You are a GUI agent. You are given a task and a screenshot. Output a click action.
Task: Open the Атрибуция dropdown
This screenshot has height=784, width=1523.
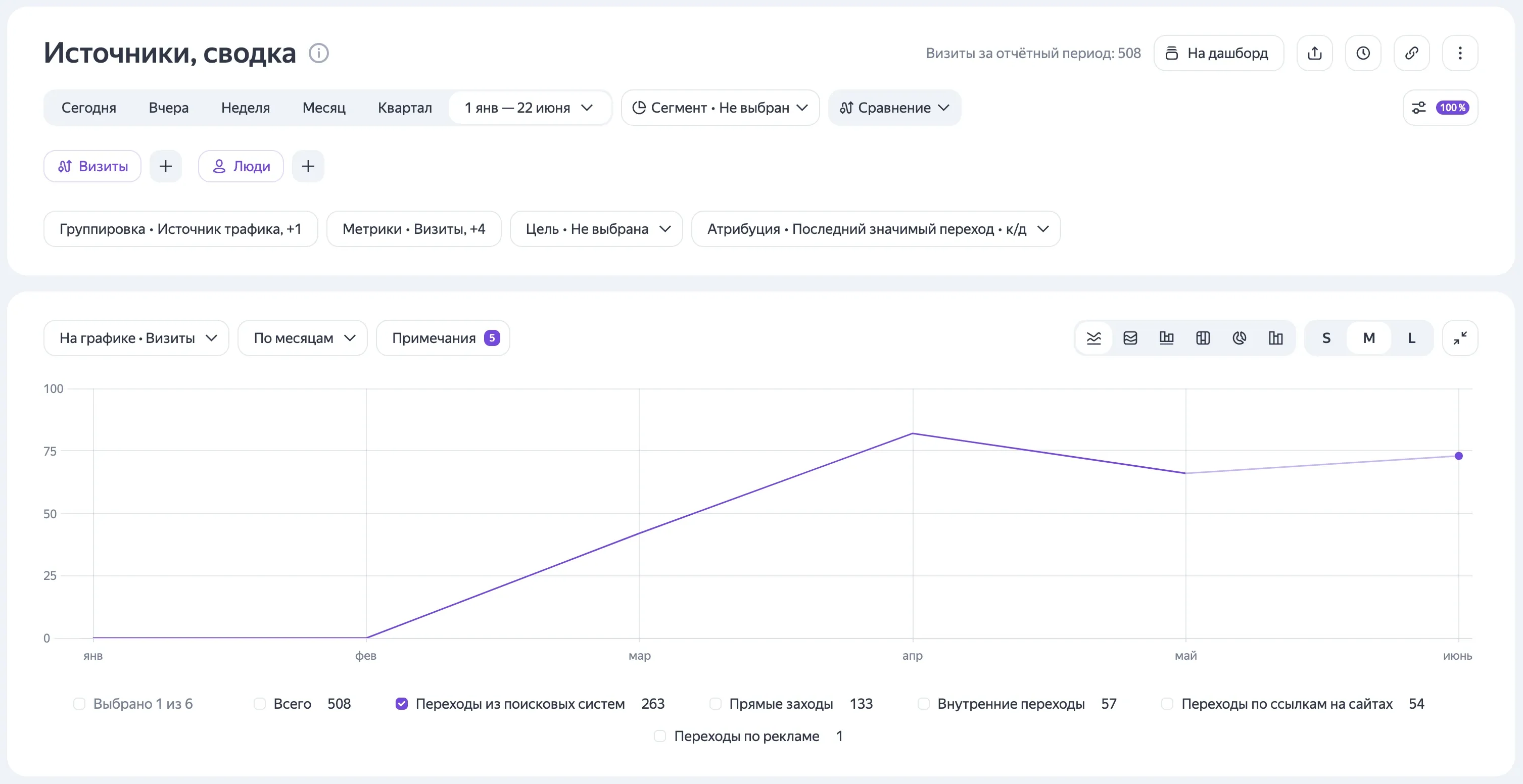click(x=876, y=229)
